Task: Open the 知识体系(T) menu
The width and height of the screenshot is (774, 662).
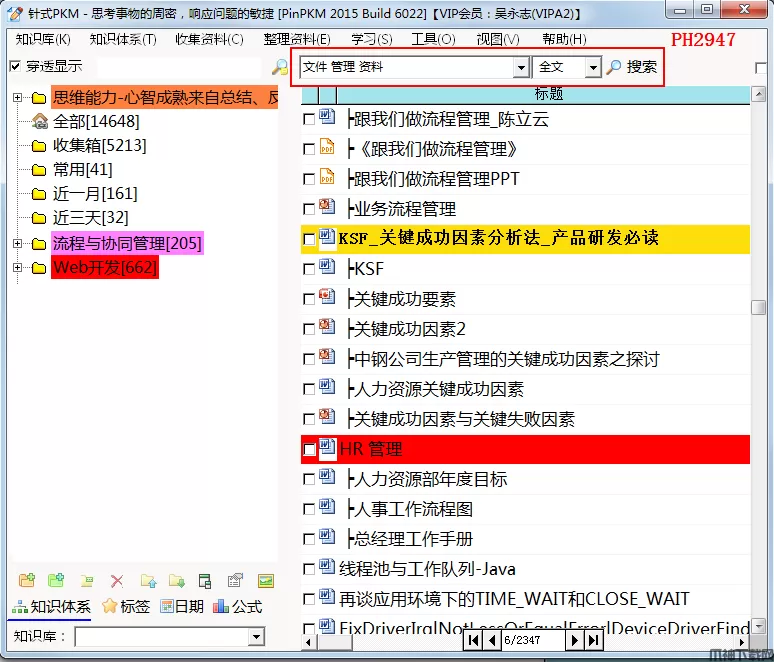Action: [x=123, y=39]
